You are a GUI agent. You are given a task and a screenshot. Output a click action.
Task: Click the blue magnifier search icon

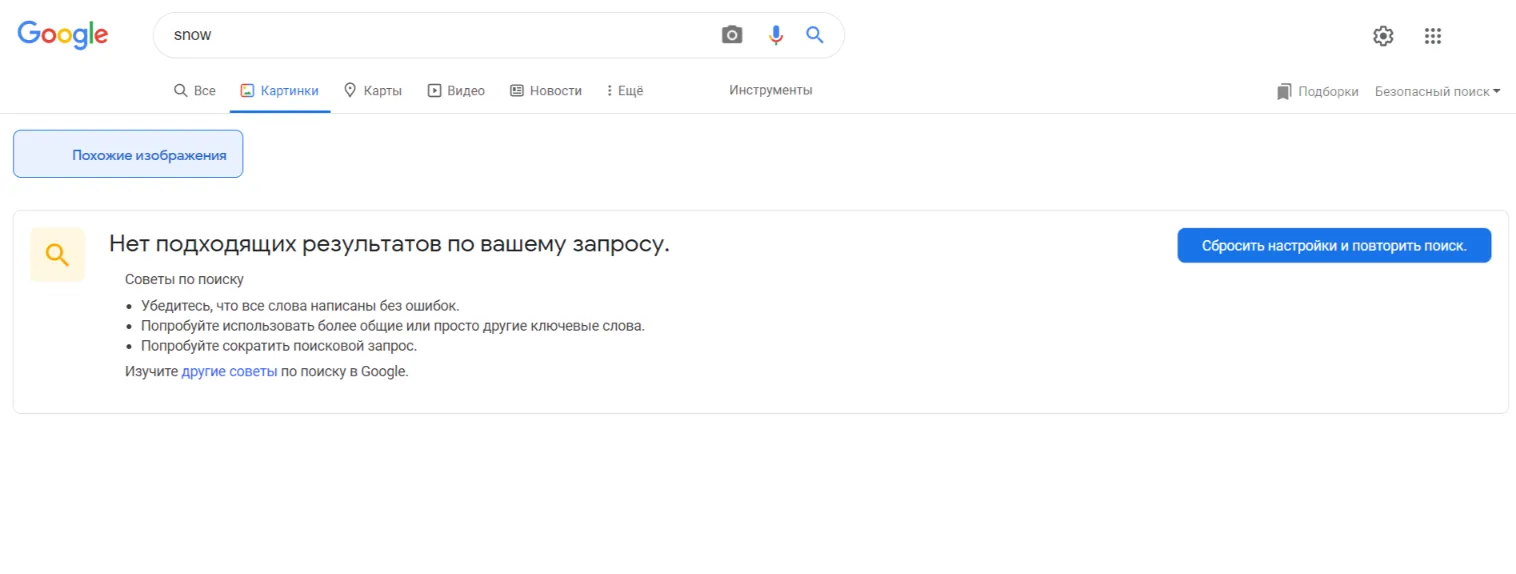point(815,35)
